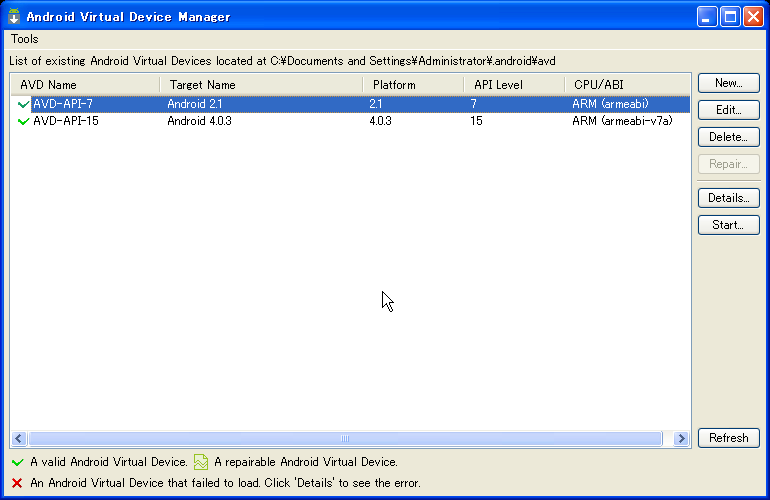Click the green checkmark beside AVD-API-15
This screenshot has height=500, width=770.
(23, 121)
